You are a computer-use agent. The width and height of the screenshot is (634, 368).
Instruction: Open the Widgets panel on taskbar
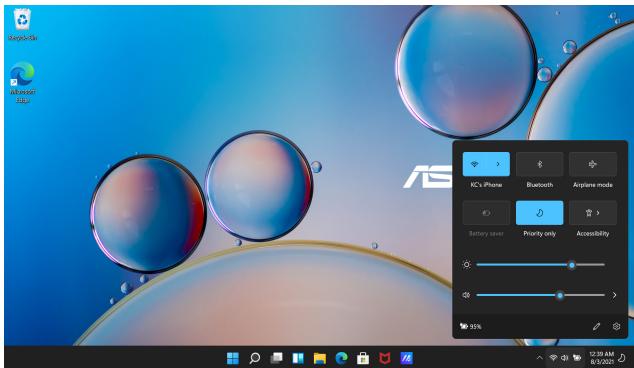298,358
